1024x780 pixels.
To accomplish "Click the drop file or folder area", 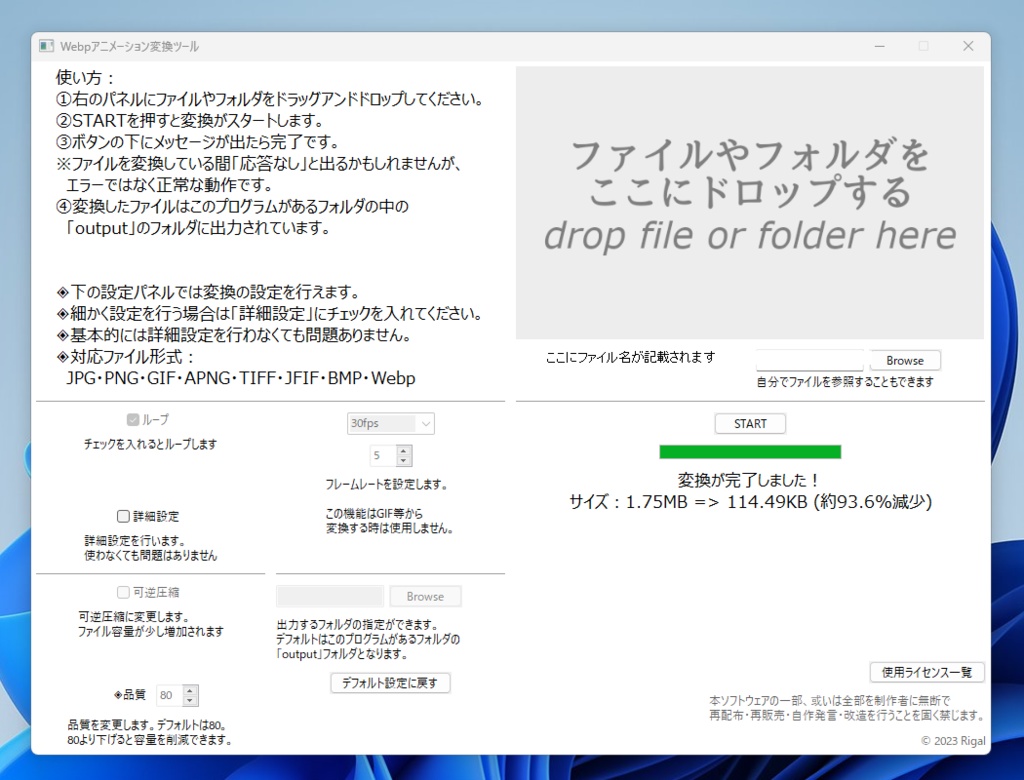I will click(749, 200).
